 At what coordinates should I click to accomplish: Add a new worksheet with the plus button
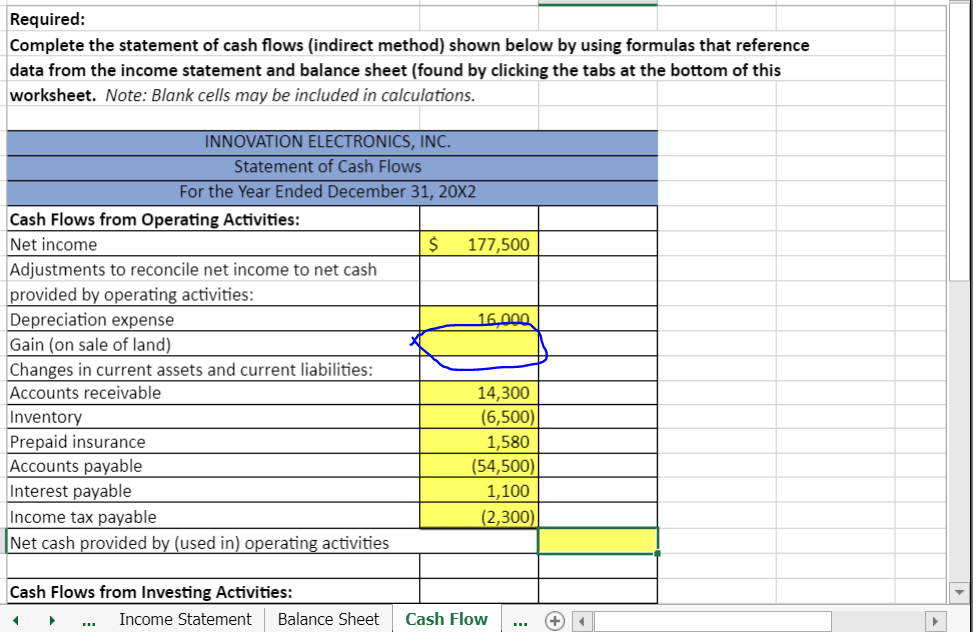click(x=554, y=621)
